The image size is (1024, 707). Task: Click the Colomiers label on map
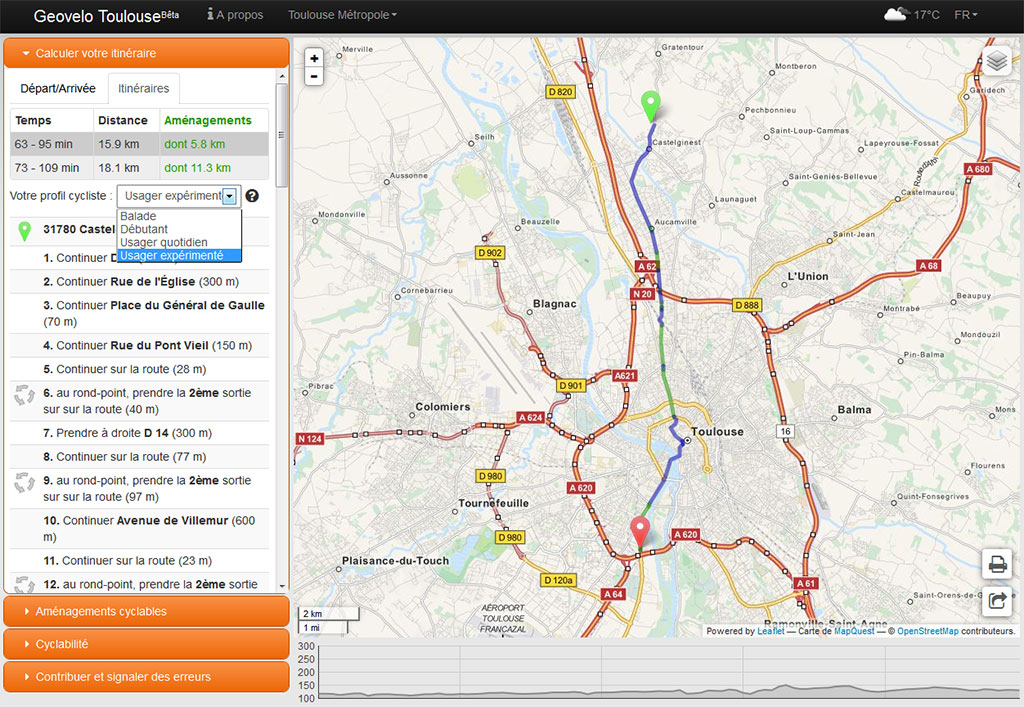[x=443, y=407]
